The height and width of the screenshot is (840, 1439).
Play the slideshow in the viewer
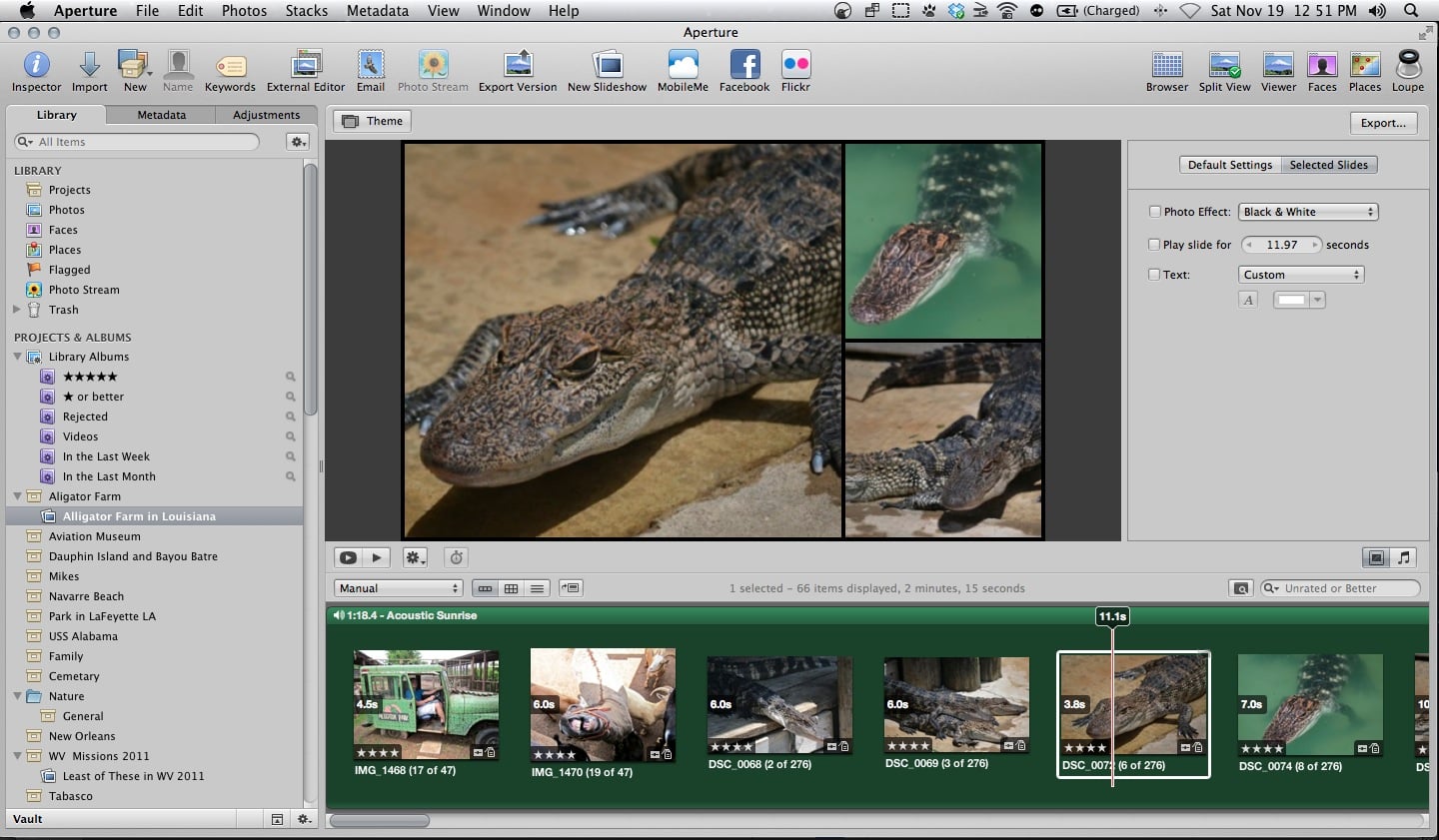[377, 558]
